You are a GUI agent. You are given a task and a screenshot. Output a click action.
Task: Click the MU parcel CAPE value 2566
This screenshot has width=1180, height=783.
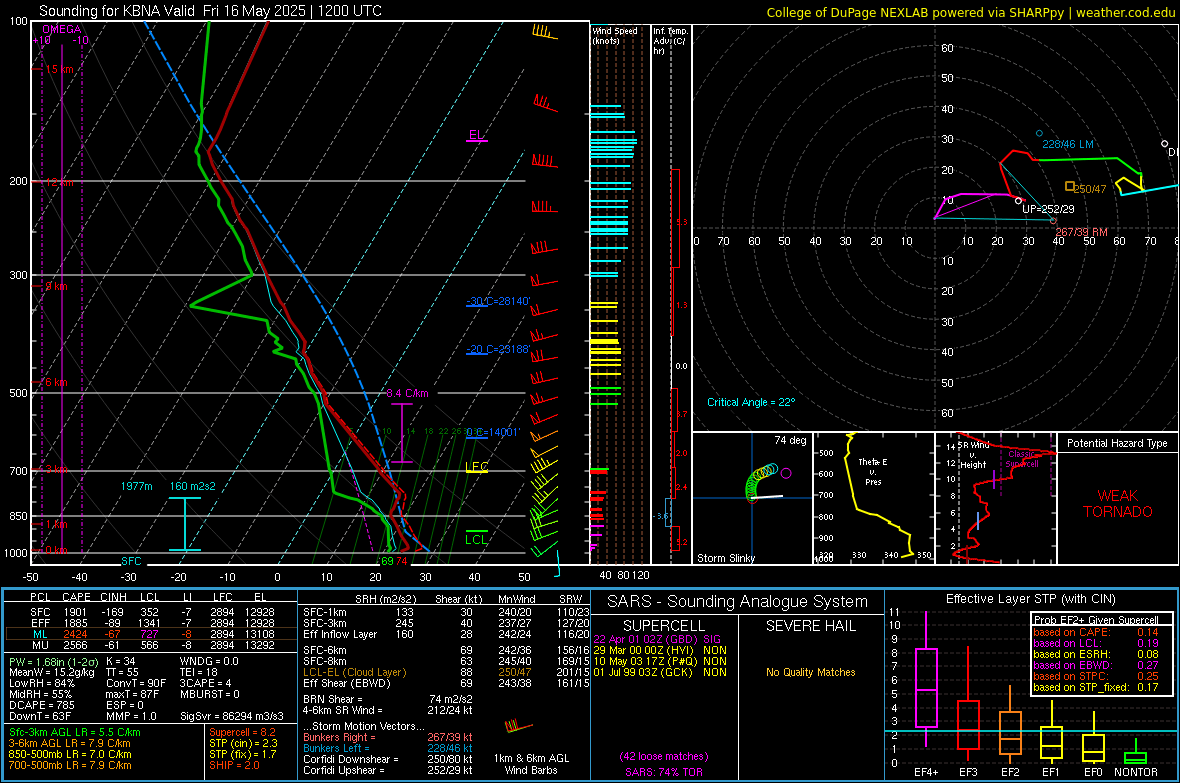click(75, 644)
